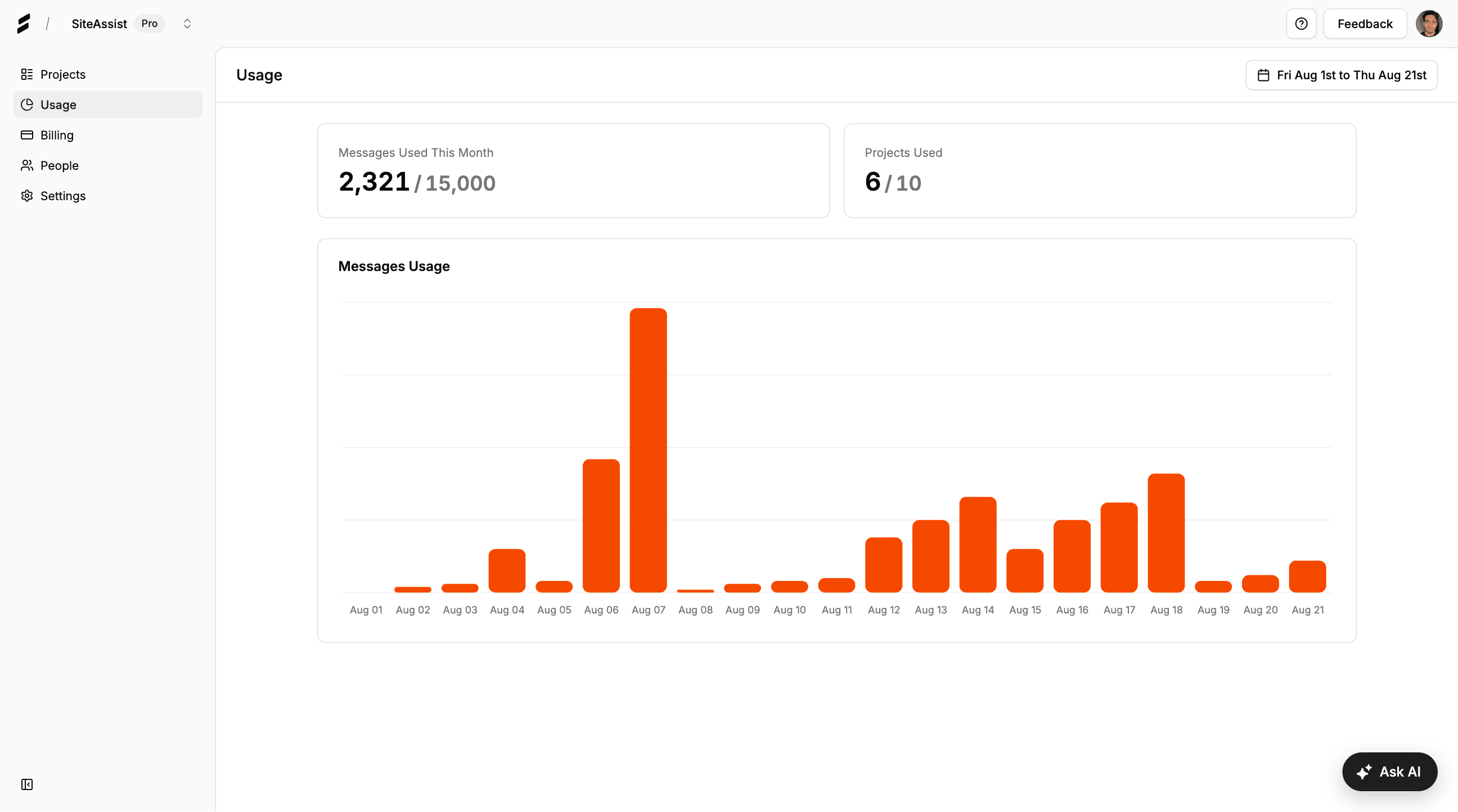
Task: Open the workspace switcher chevron
Action: coord(187,23)
